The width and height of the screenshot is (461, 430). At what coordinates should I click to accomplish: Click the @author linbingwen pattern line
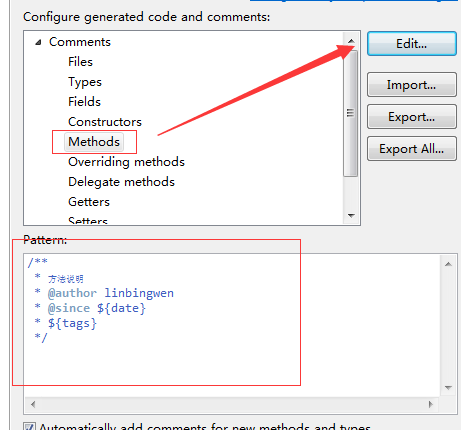pyautogui.click(x=104, y=293)
